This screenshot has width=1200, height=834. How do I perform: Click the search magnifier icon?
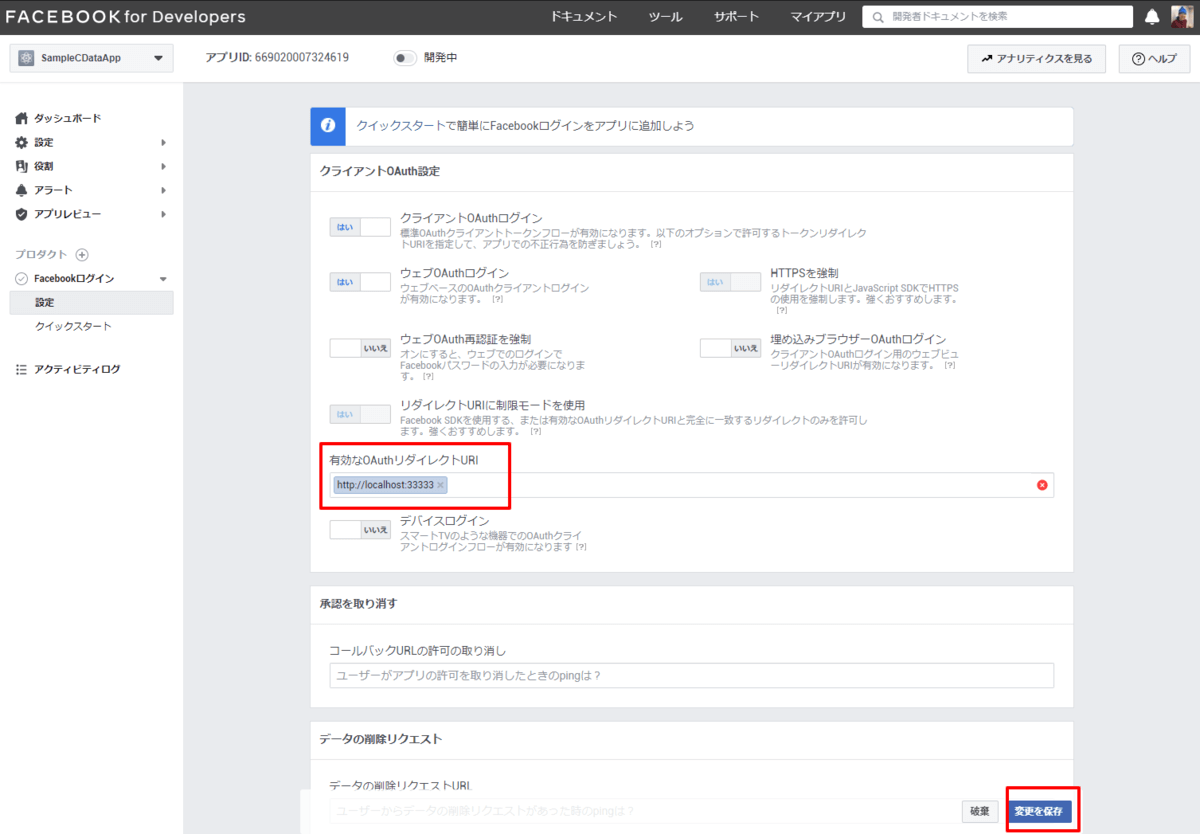point(878,17)
